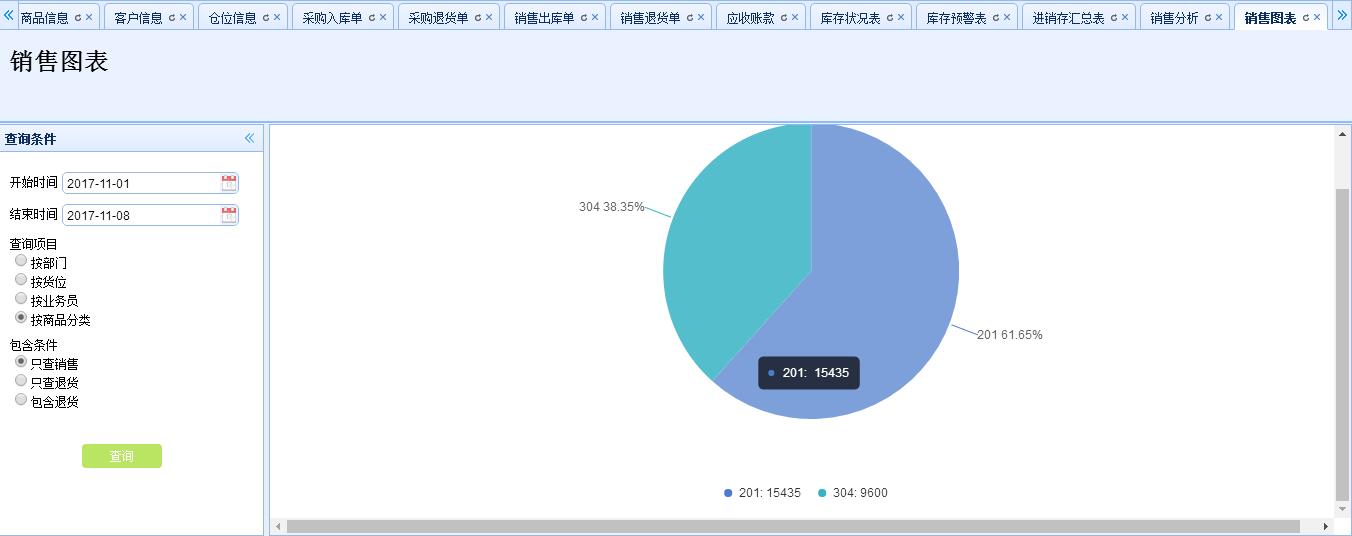Close the 库存预警表 tab
The image size is (1352, 536).
[1006, 17]
